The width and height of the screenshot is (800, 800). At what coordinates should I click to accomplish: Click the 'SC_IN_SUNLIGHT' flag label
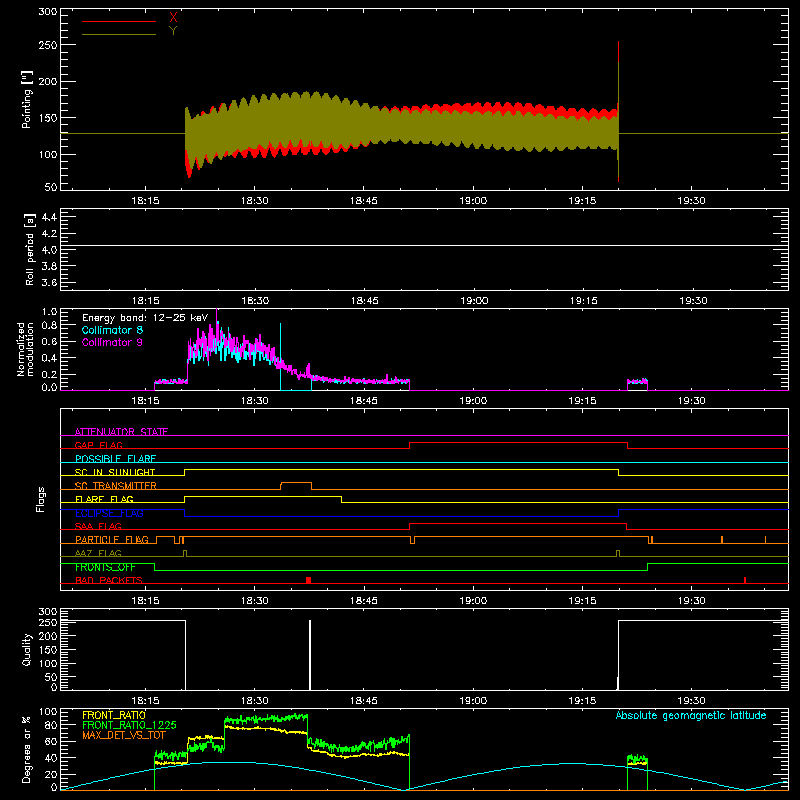(115, 472)
